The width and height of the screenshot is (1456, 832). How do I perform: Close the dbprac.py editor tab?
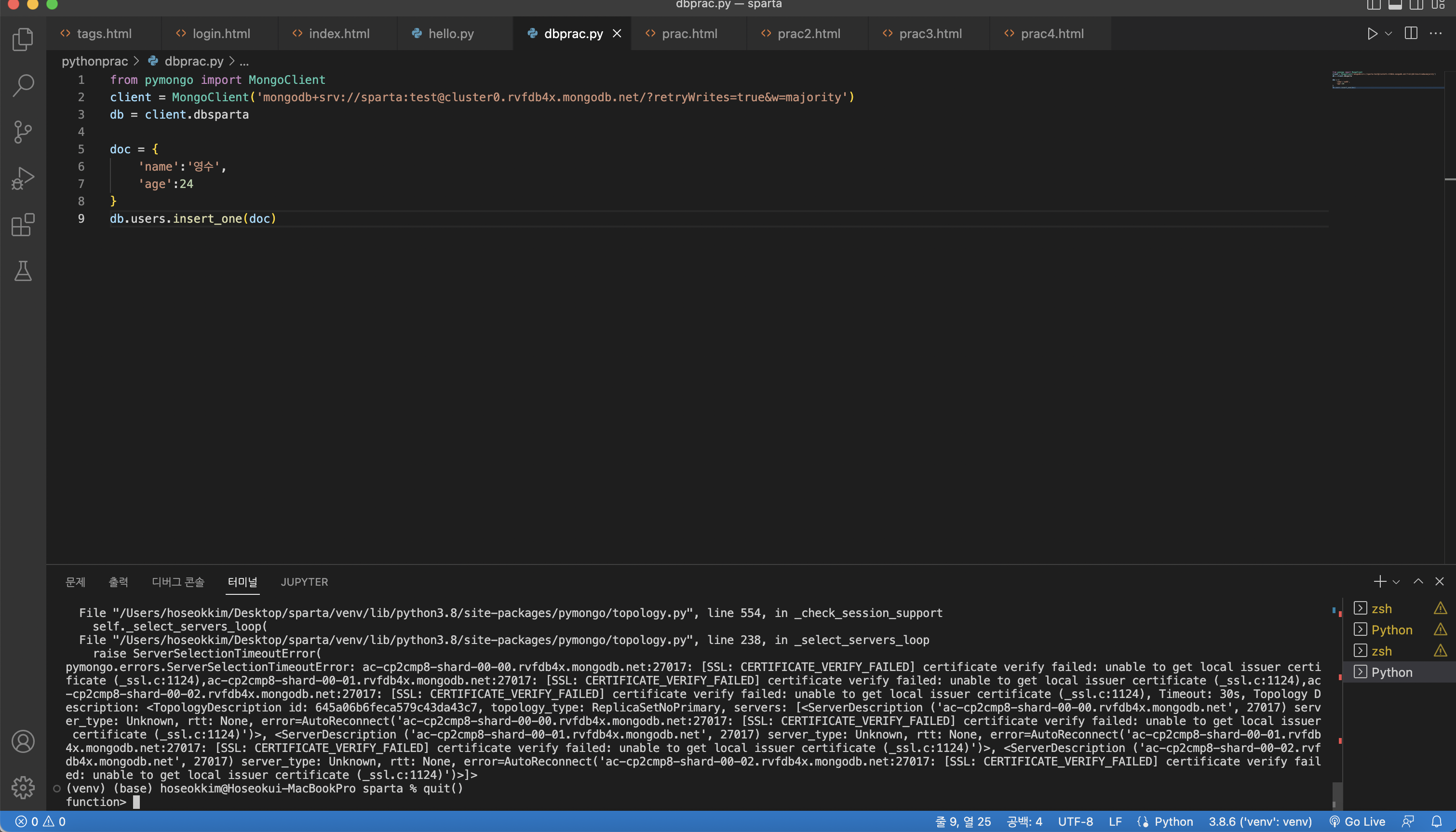point(617,34)
